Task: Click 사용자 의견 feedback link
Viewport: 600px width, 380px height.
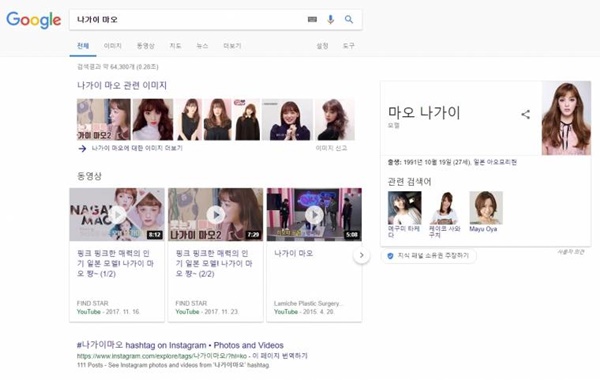Action: click(571, 252)
